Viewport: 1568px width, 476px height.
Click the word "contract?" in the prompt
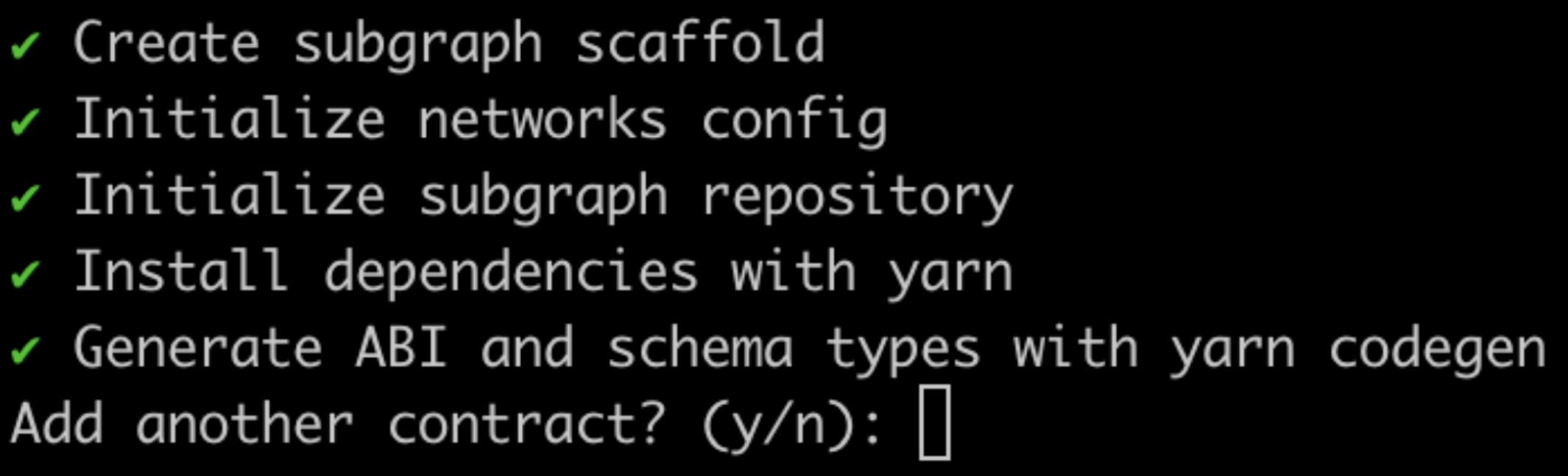coord(527,425)
